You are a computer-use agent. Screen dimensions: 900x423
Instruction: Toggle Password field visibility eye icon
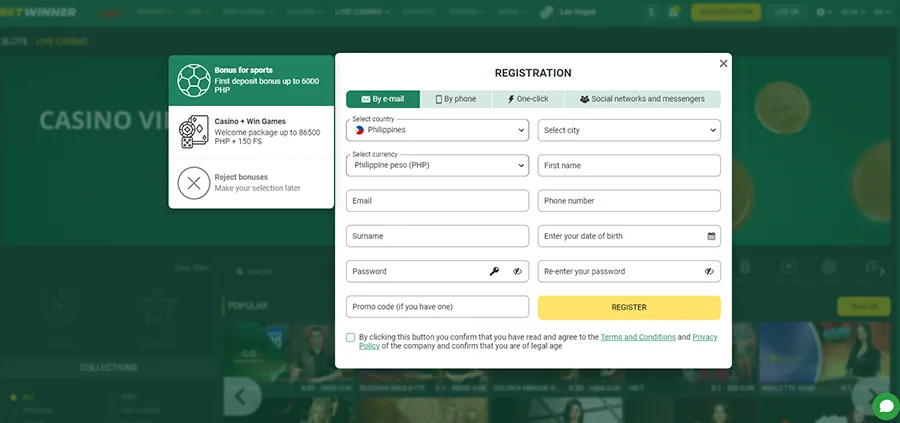click(517, 271)
